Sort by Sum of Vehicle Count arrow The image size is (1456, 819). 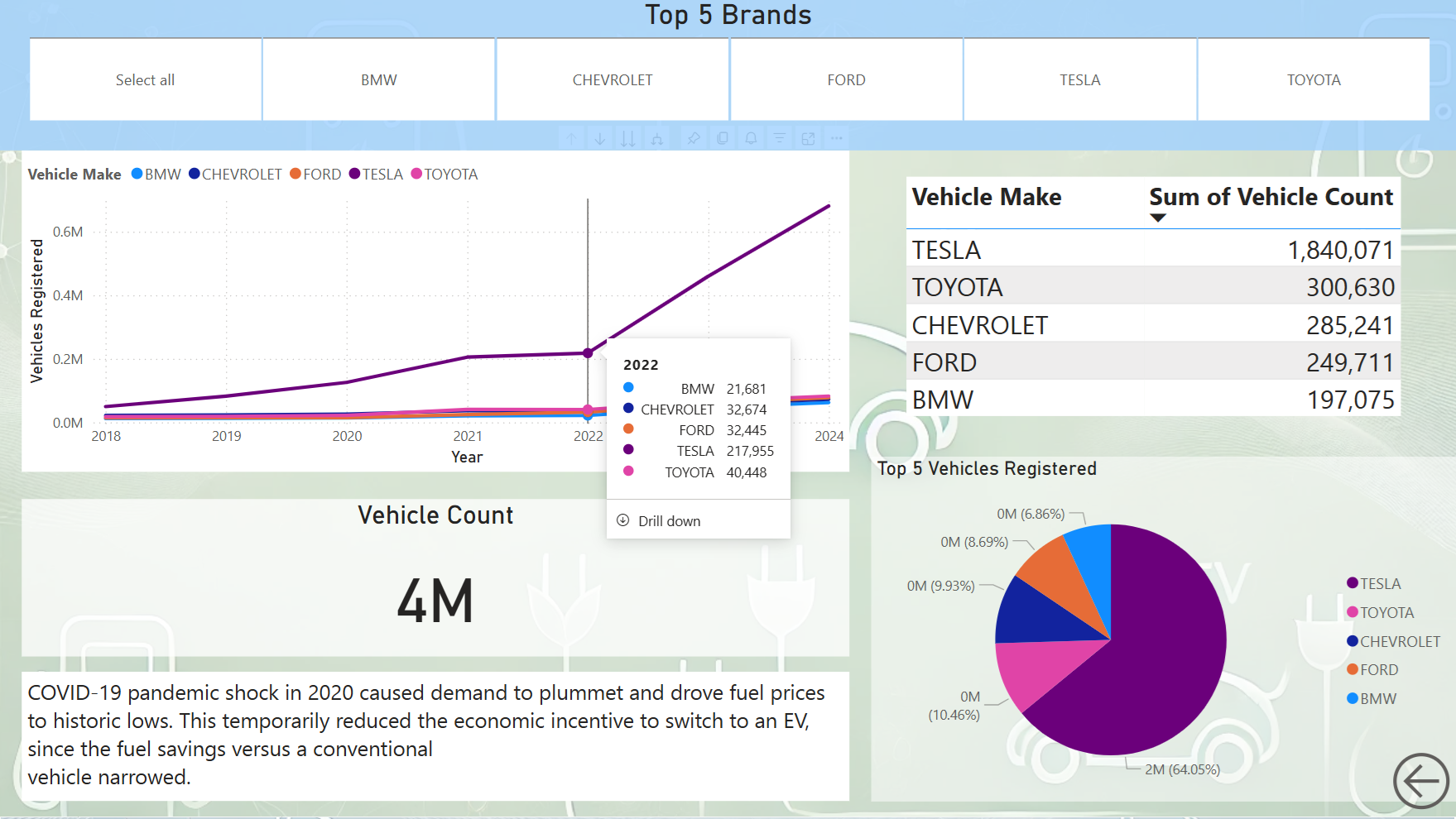click(1158, 218)
